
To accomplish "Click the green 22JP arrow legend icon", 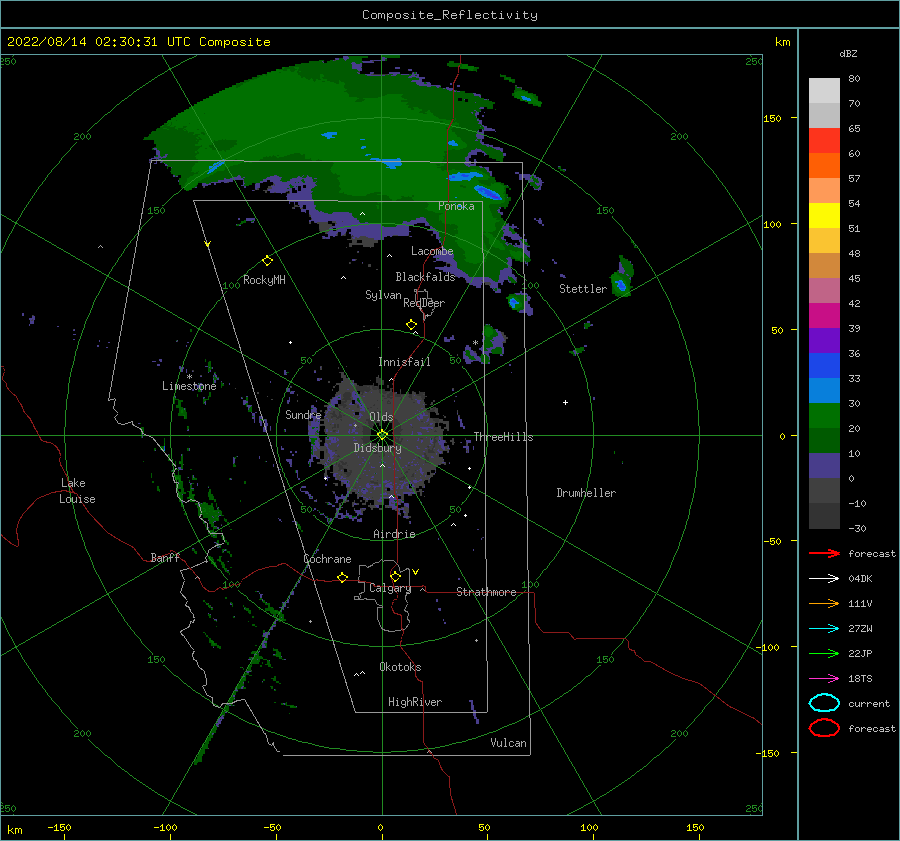I will tap(824, 653).
